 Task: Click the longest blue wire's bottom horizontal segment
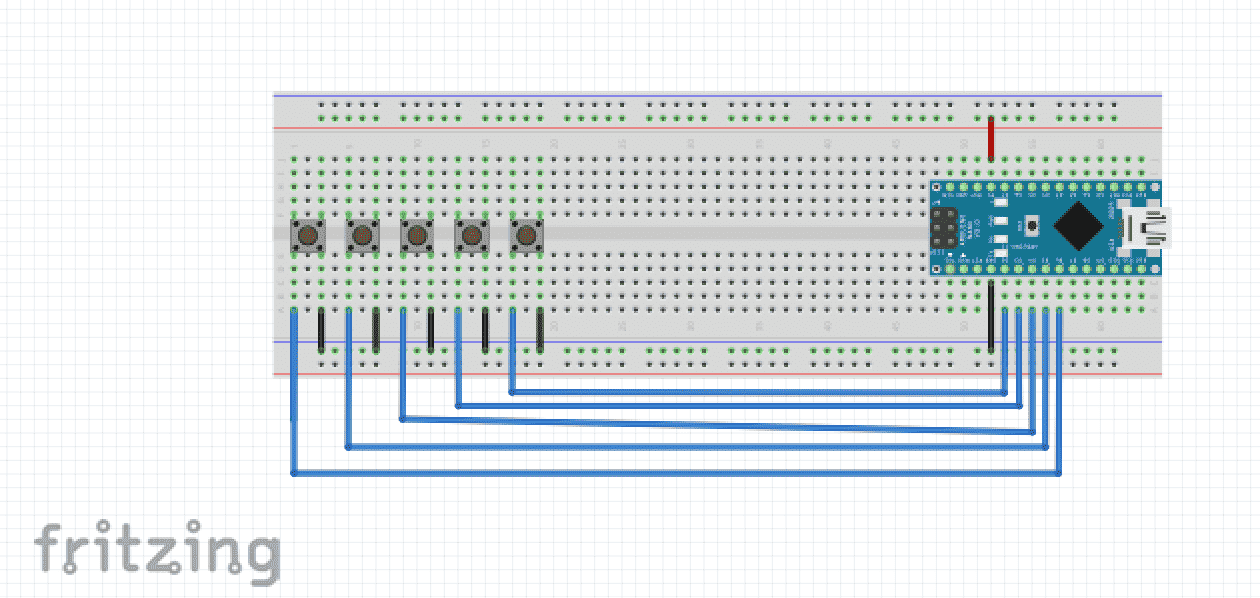[x=676, y=473]
